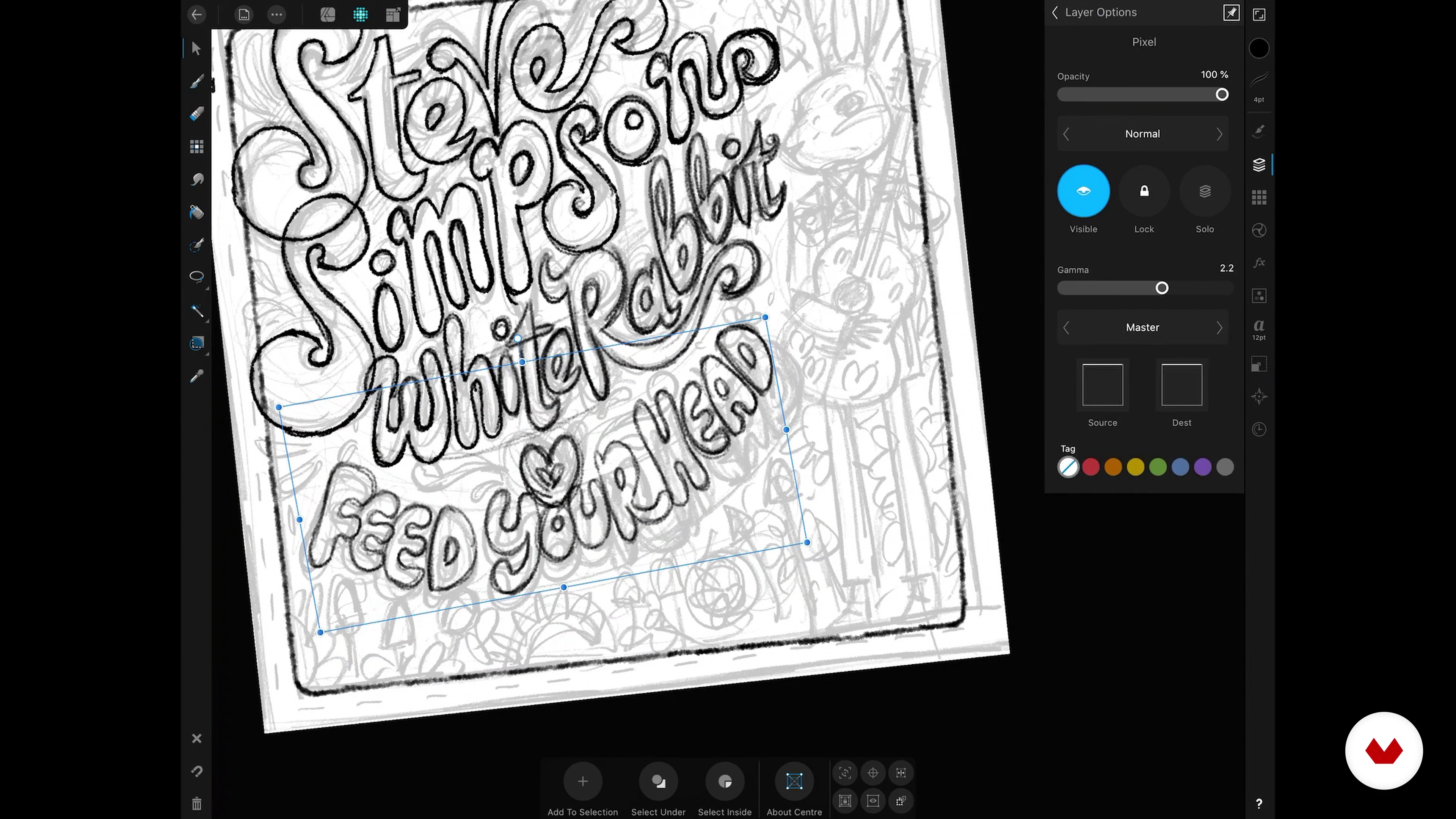This screenshot has height=819, width=1456.
Task: Adjust the Gamma slider handle
Action: click(x=1161, y=288)
